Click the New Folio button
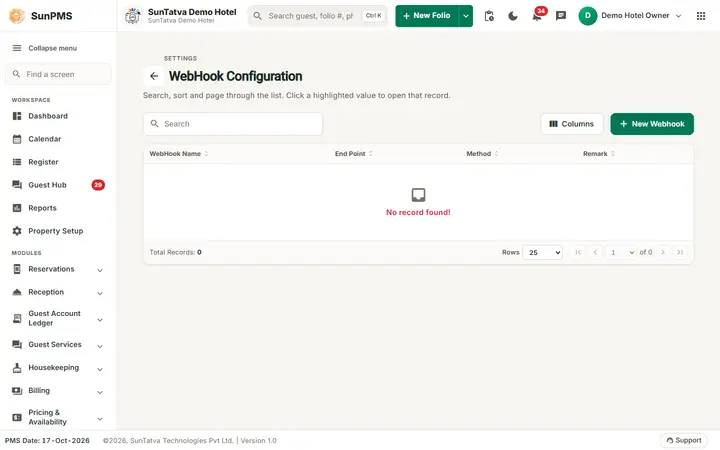This screenshot has height=450, width=720. (427, 16)
